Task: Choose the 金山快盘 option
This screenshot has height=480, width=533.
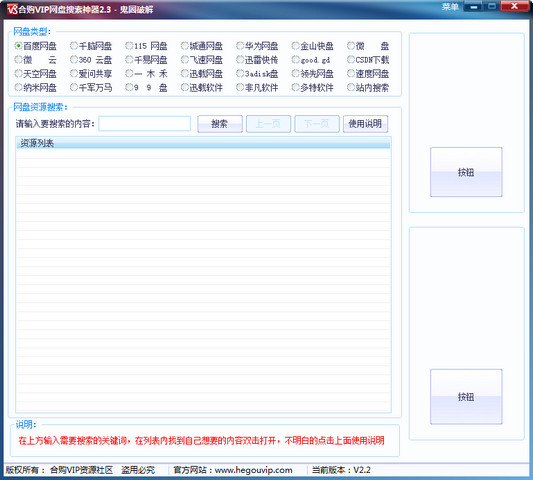Action: pyautogui.click(x=312, y=46)
